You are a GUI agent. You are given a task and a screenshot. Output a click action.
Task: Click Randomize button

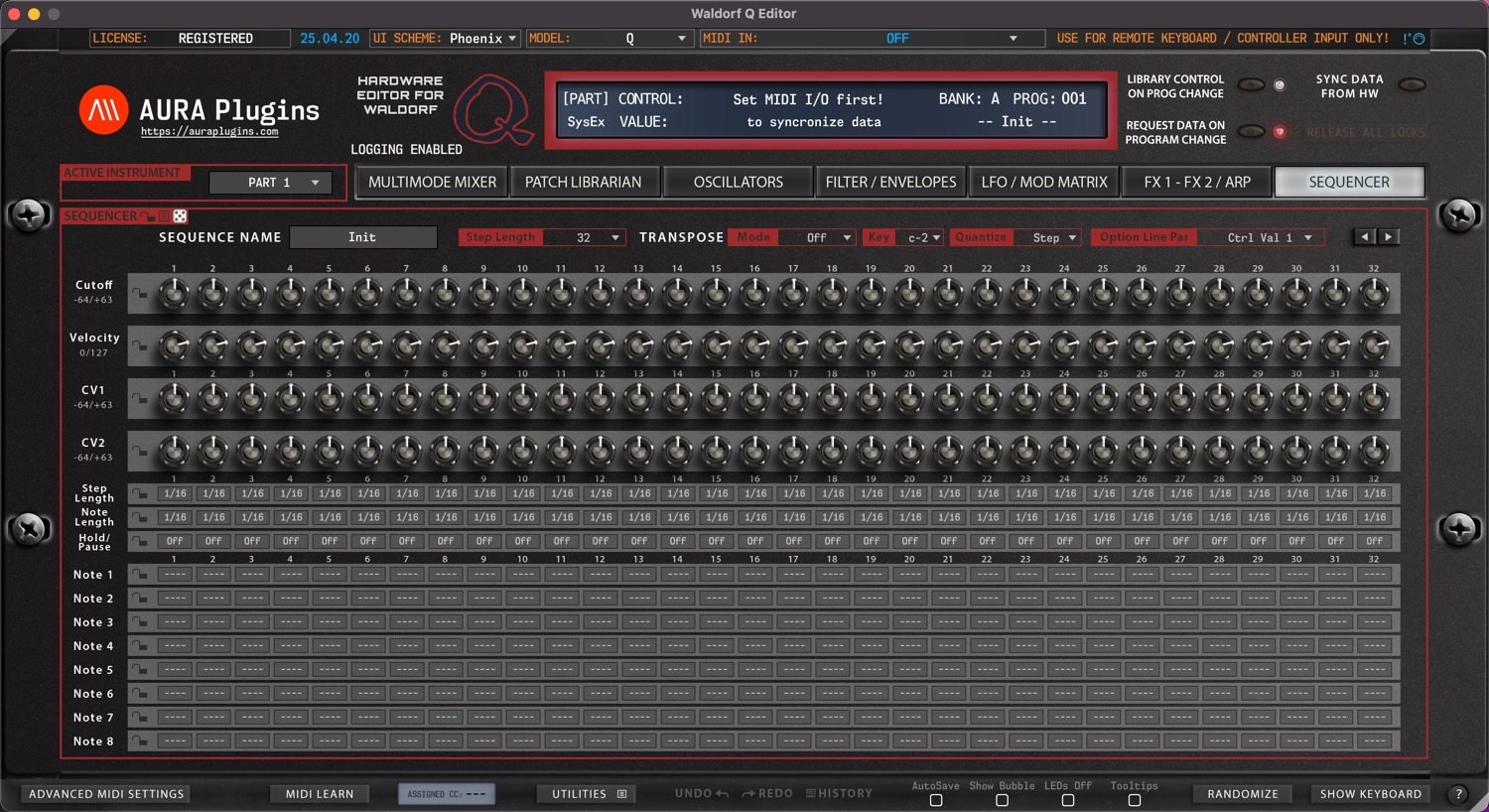coord(1243,794)
